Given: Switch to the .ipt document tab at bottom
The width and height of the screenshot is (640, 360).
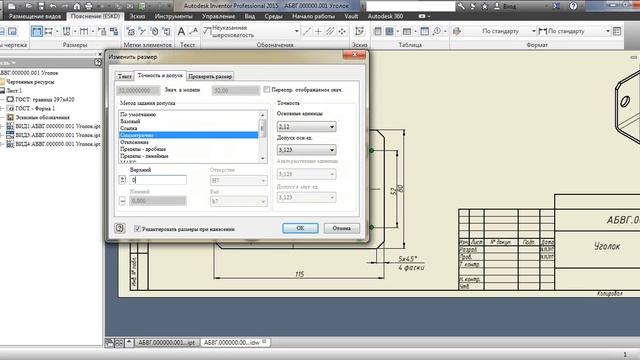Looking at the screenshot, I should point(167,343).
